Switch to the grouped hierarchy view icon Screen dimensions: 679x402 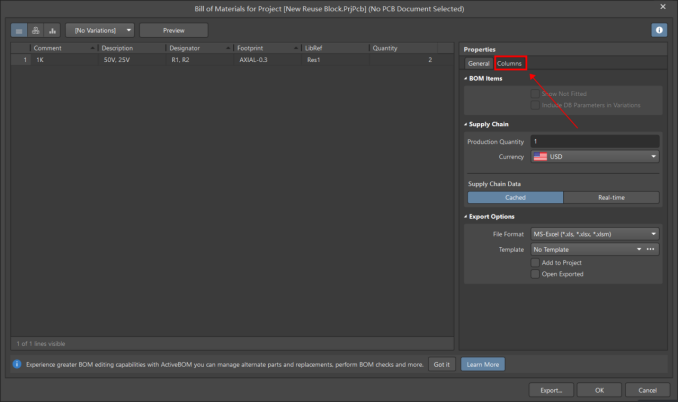tap(36, 30)
